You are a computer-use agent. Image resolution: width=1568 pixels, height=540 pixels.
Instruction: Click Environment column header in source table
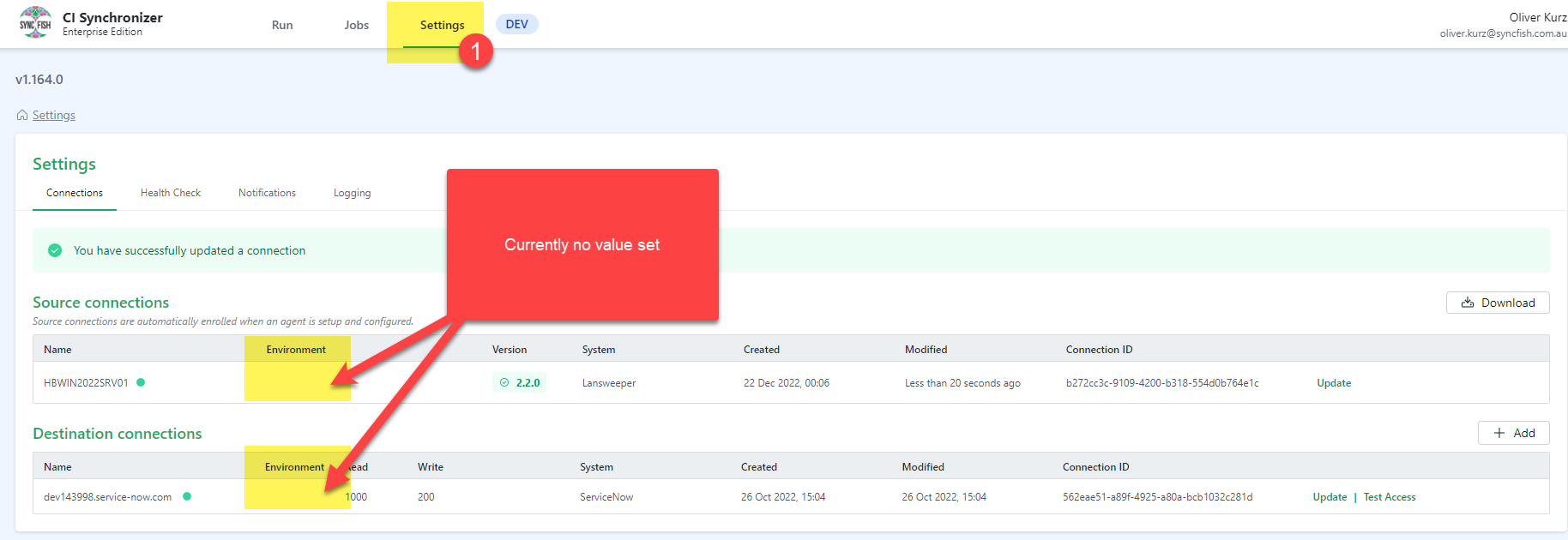296,350
